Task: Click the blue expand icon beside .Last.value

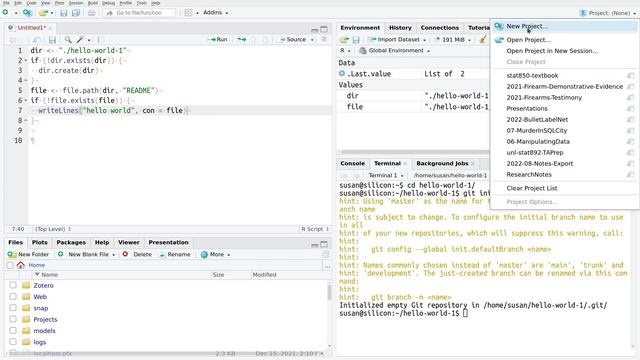Action: (342, 73)
